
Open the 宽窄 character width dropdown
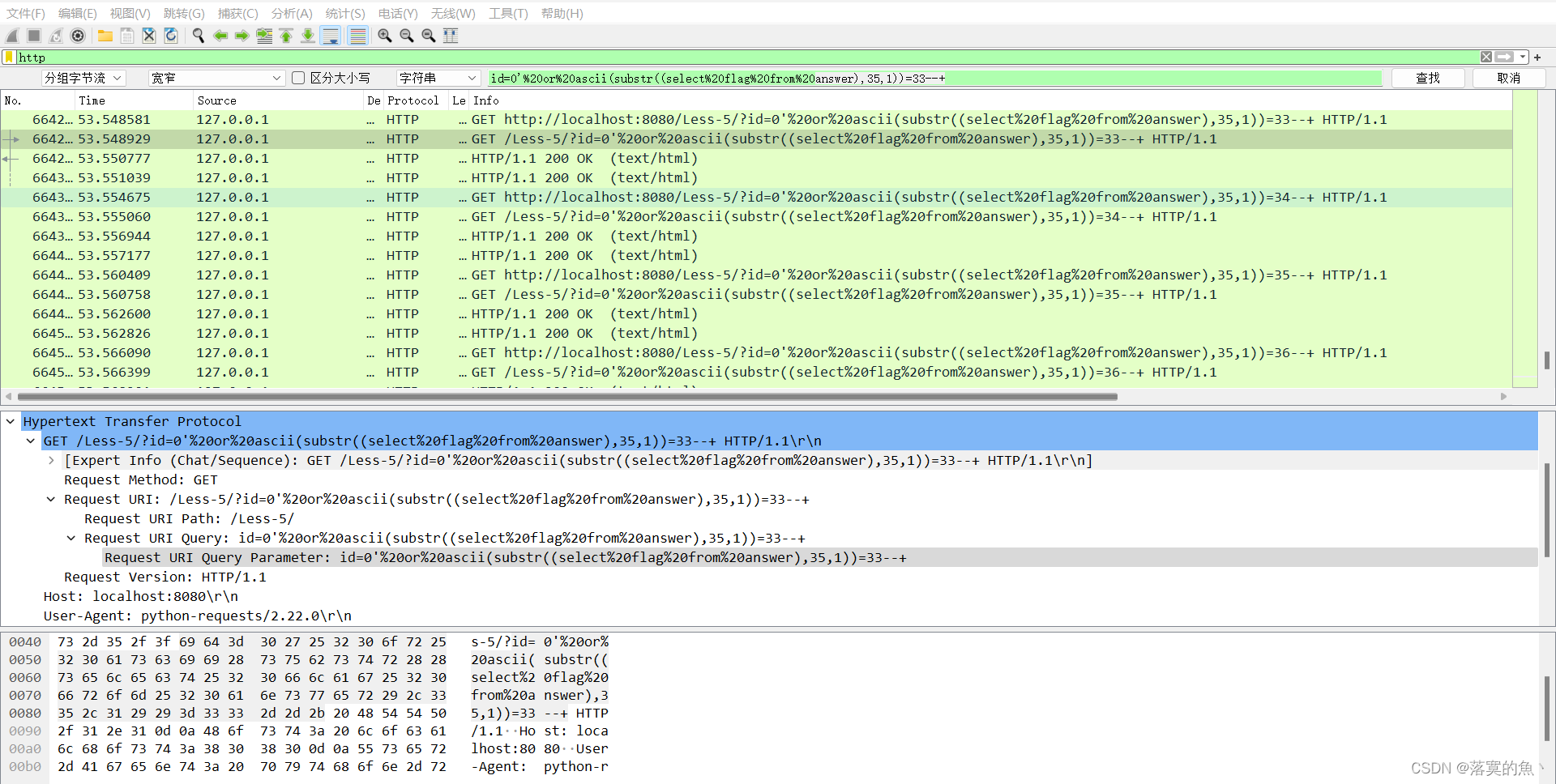(216, 78)
